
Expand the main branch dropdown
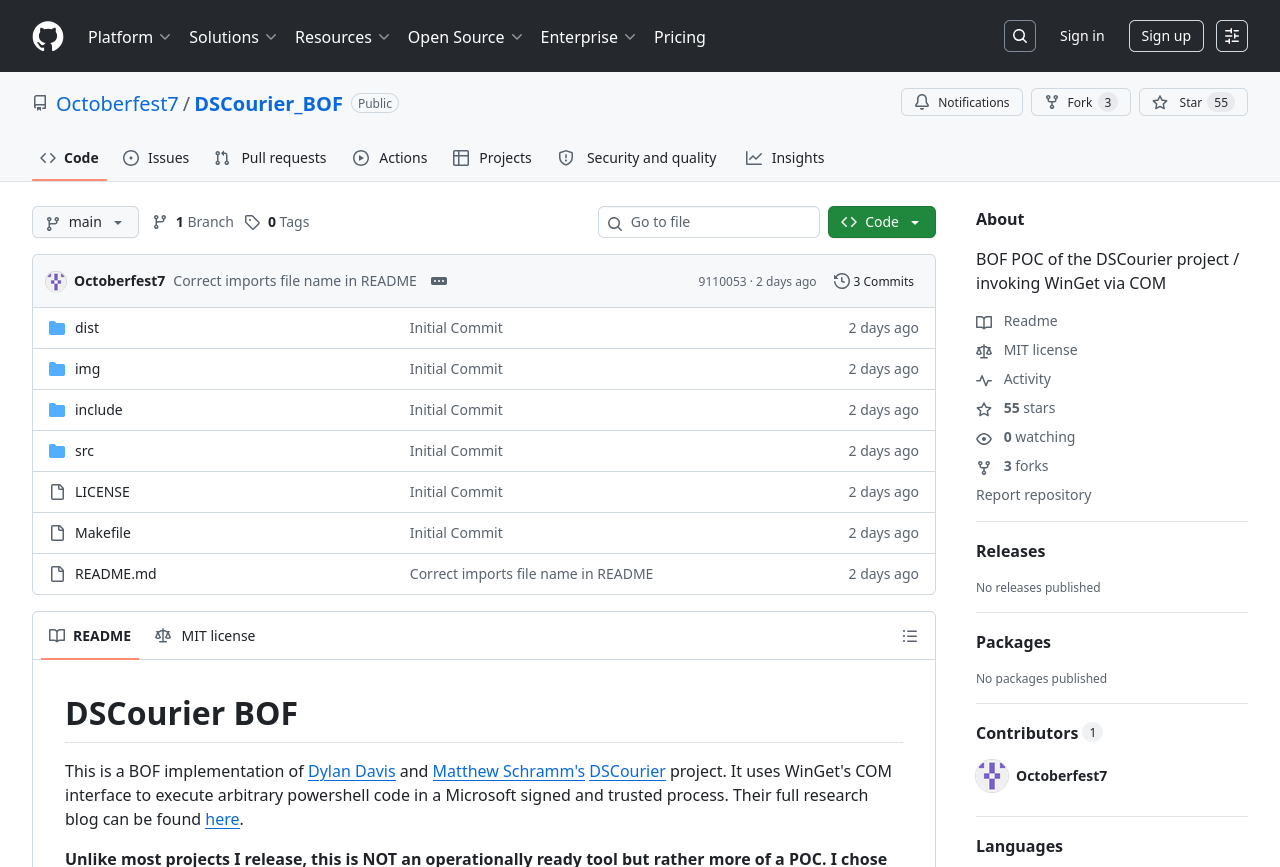coord(85,222)
